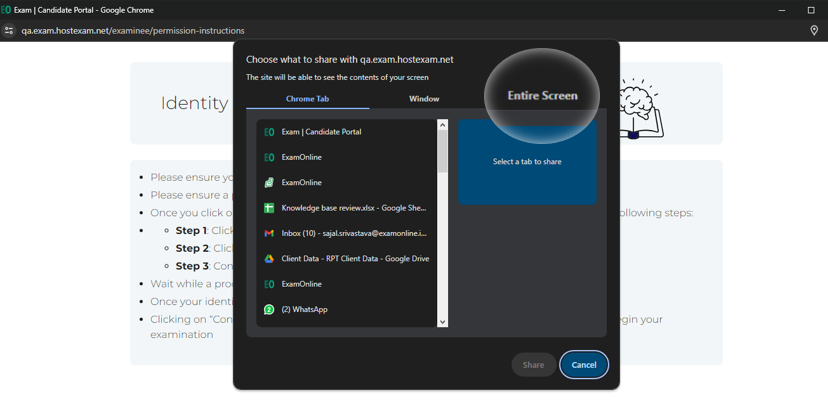Click the Step 2 instruction text
The width and height of the screenshot is (828, 406).
202,248
